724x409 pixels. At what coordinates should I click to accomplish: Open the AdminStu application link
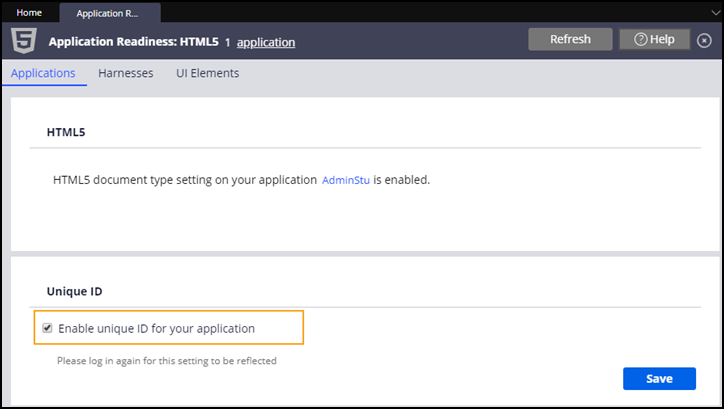coord(345,181)
